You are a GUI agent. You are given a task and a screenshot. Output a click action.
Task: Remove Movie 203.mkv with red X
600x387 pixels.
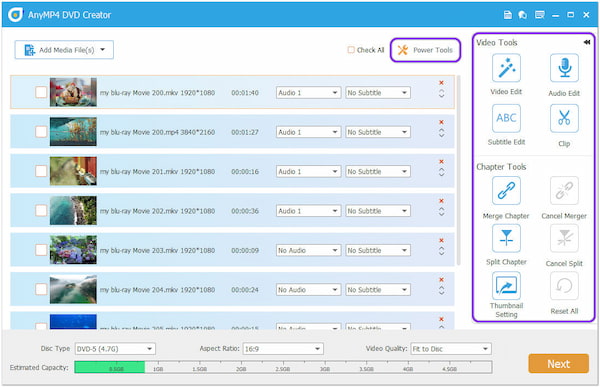click(441, 240)
